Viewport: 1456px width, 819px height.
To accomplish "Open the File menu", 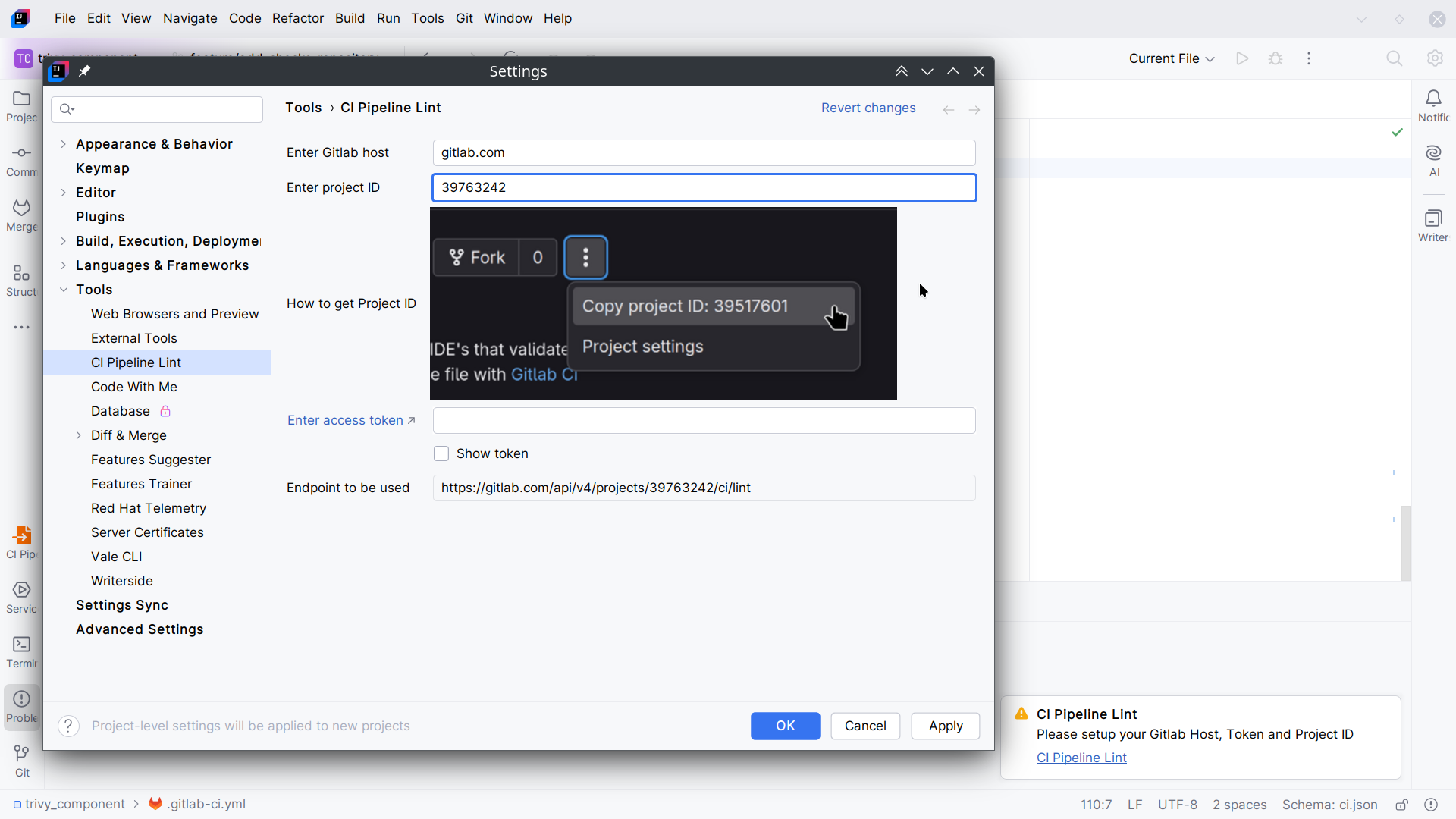I will (x=64, y=18).
